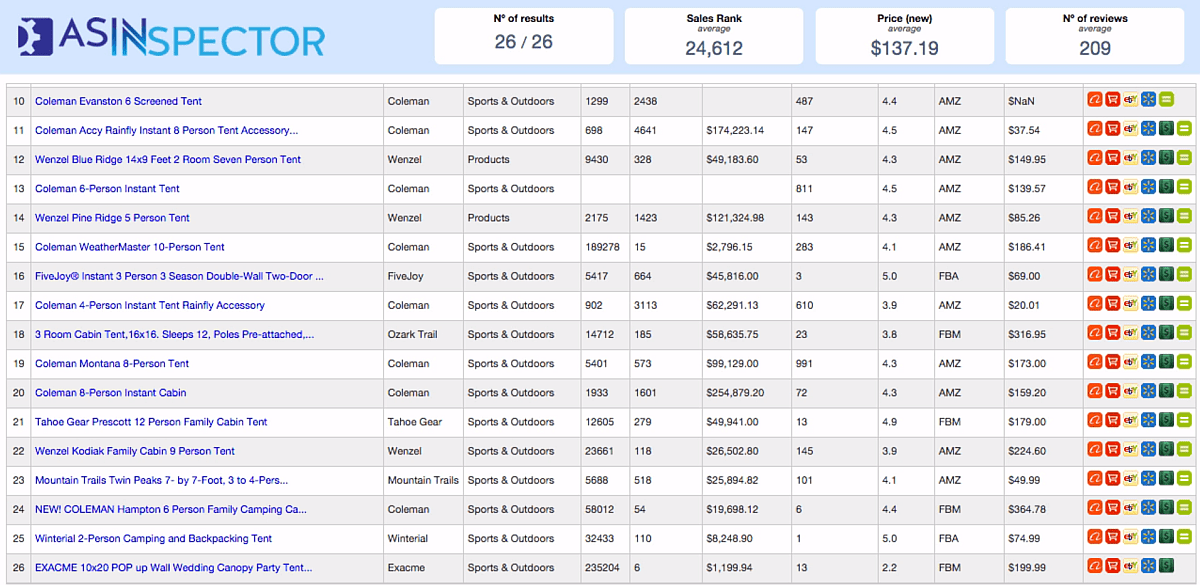Viewport: 1200px width, 585px height.
Task: Open NEW! COLEMAN Hampton 6 Person link
Action: [171, 509]
